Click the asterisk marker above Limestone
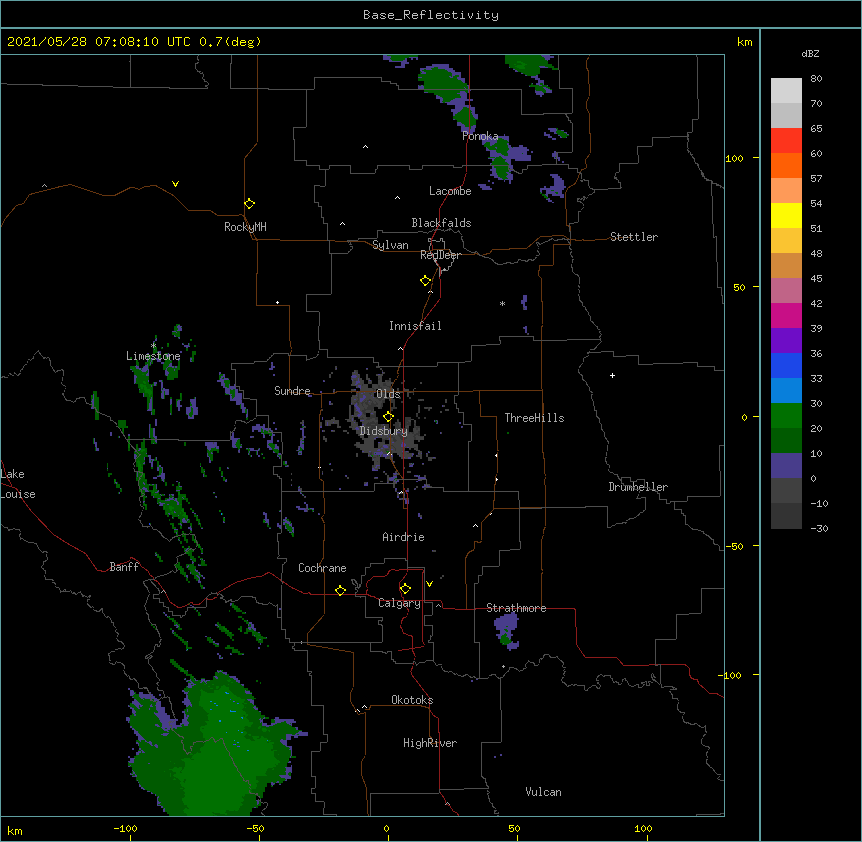The height and width of the screenshot is (842, 862). pos(153,345)
